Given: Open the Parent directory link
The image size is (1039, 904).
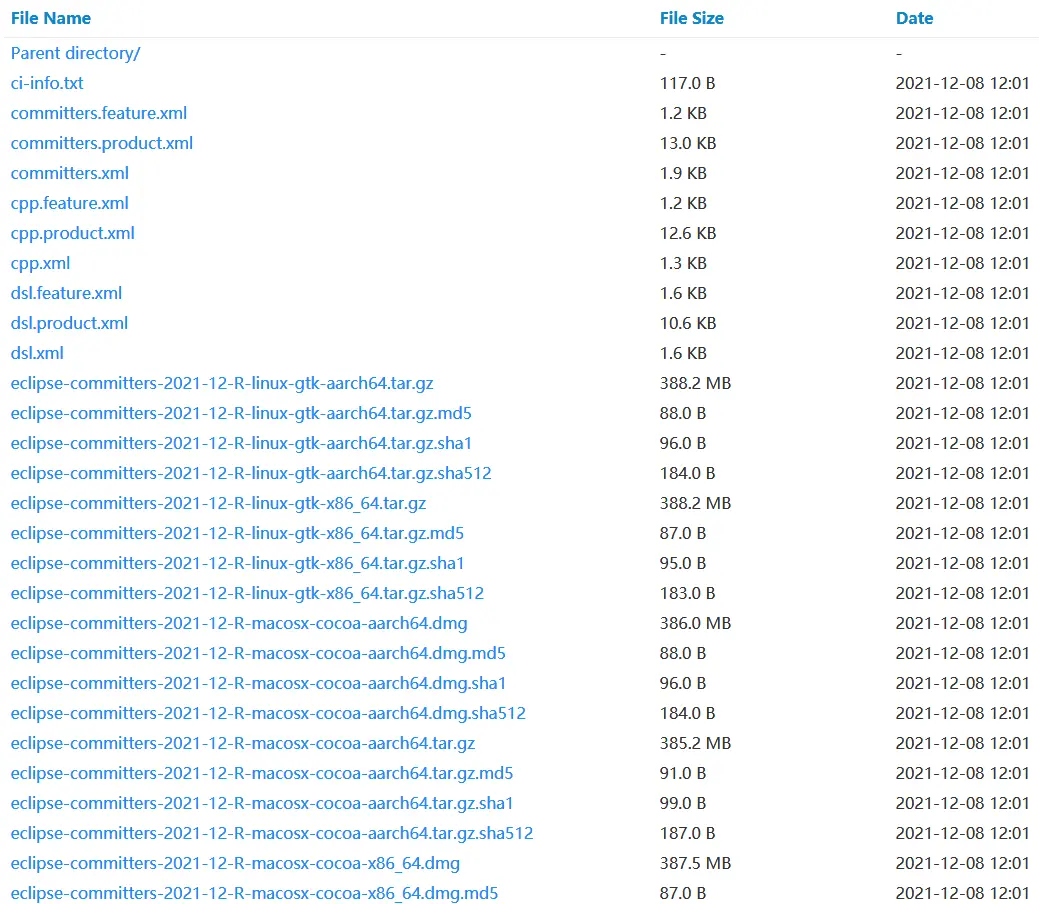Looking at the screenshot, I should coord(75,53).
